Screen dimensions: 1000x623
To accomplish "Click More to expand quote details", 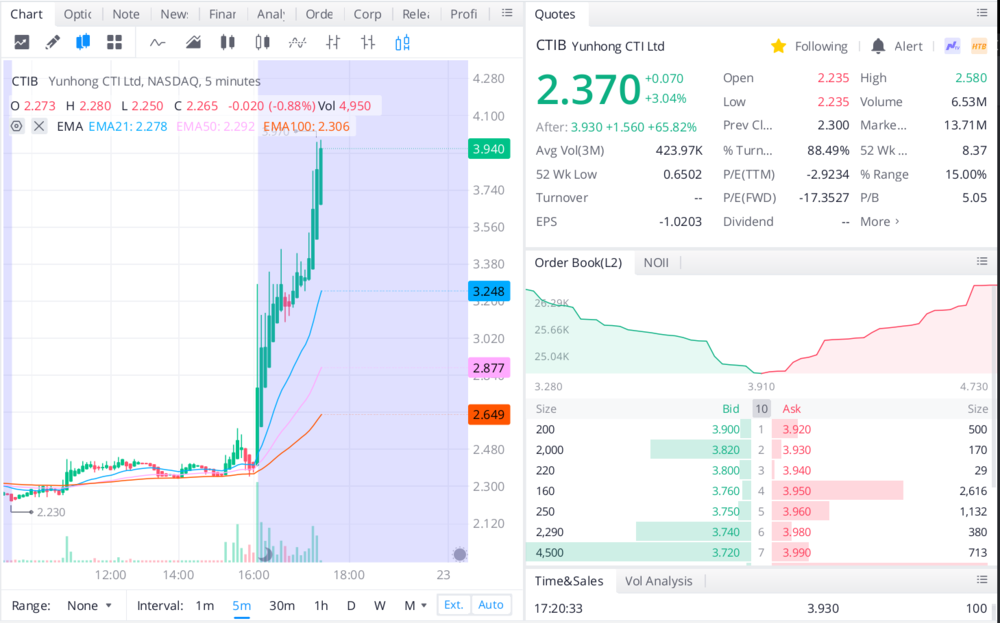I will pyautogui.click(x=880, y=222).
